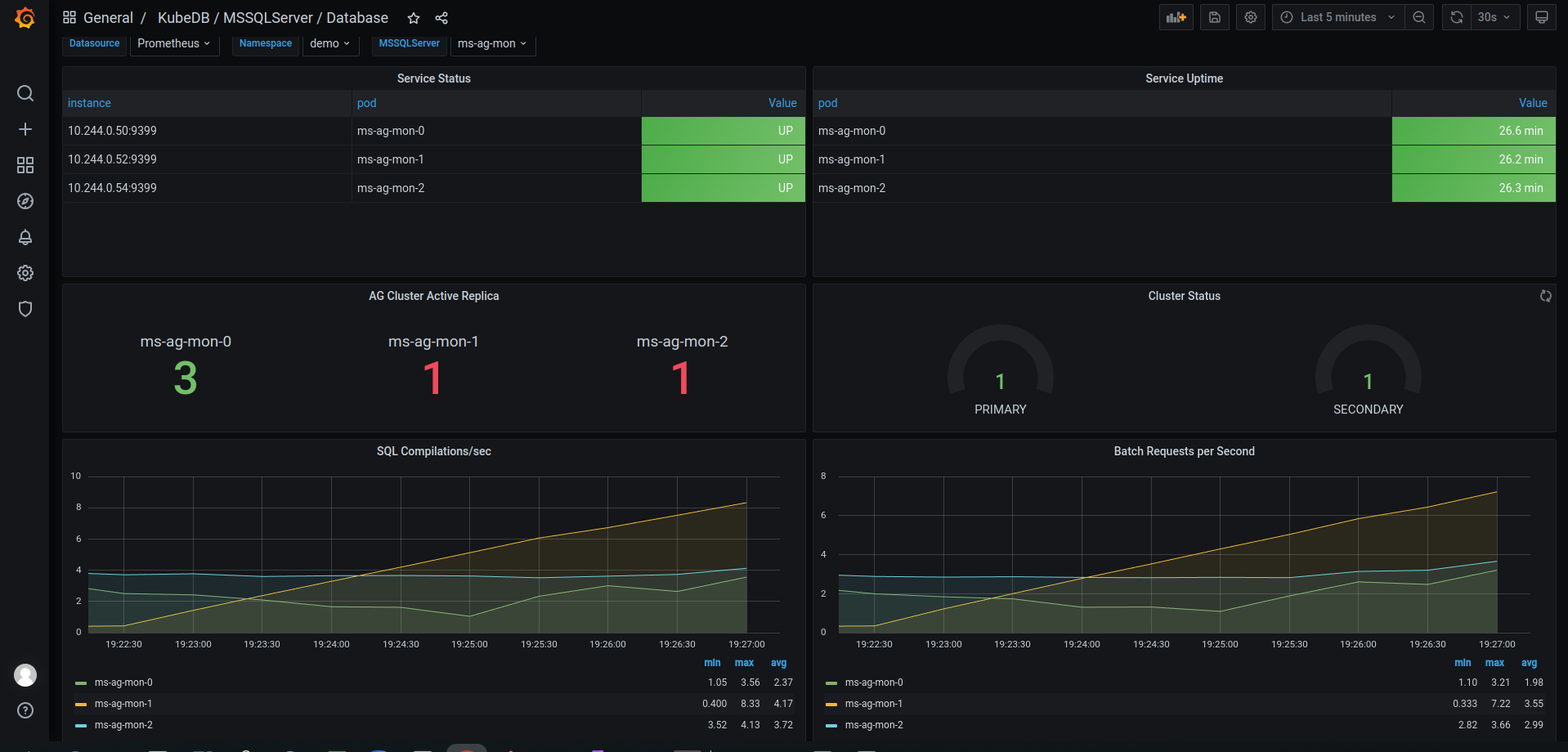
Task: Share the dashboard via share icon
Action: point(441,18)
